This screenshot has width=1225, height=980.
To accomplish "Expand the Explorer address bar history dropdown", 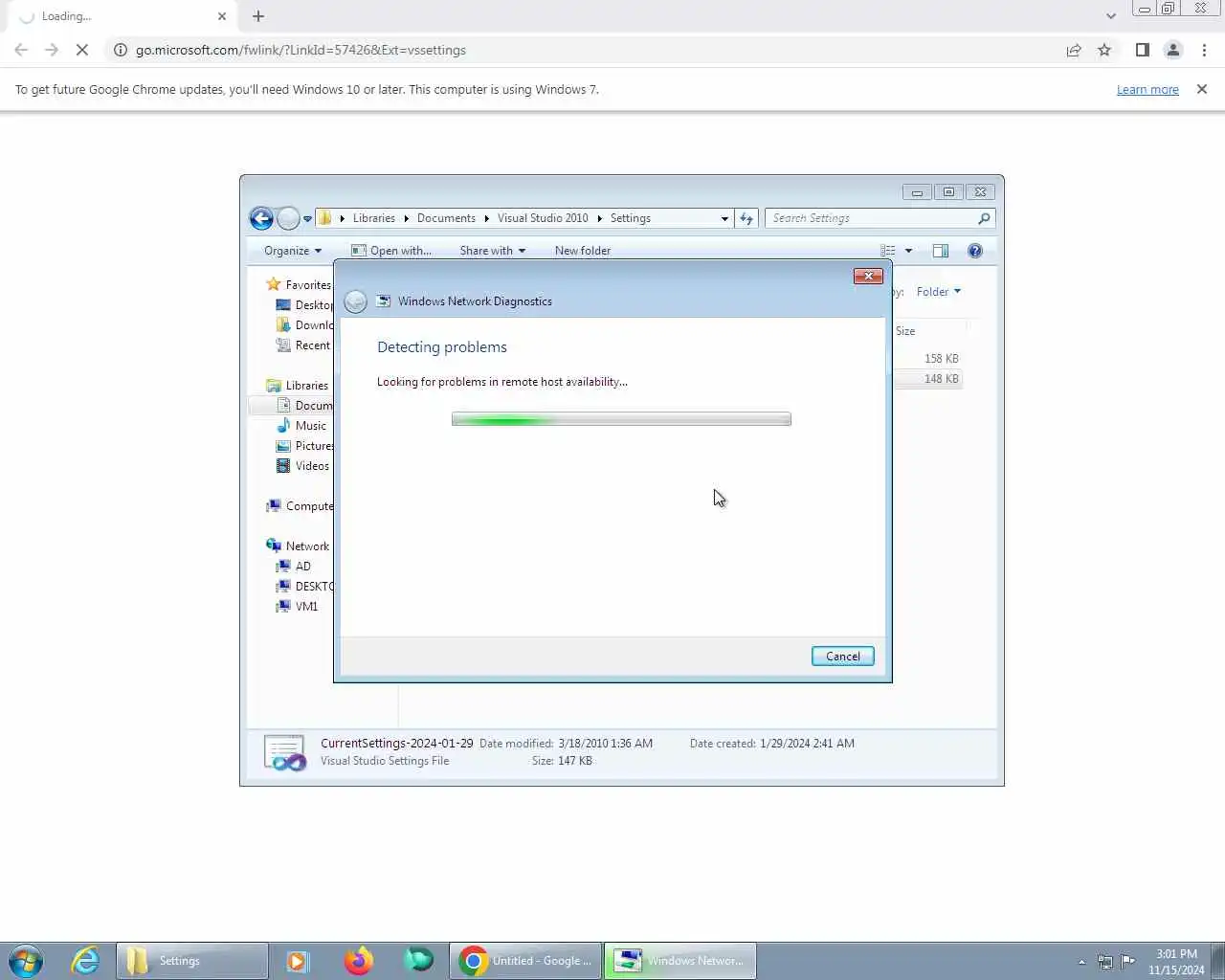I will [x=724, y=218].
